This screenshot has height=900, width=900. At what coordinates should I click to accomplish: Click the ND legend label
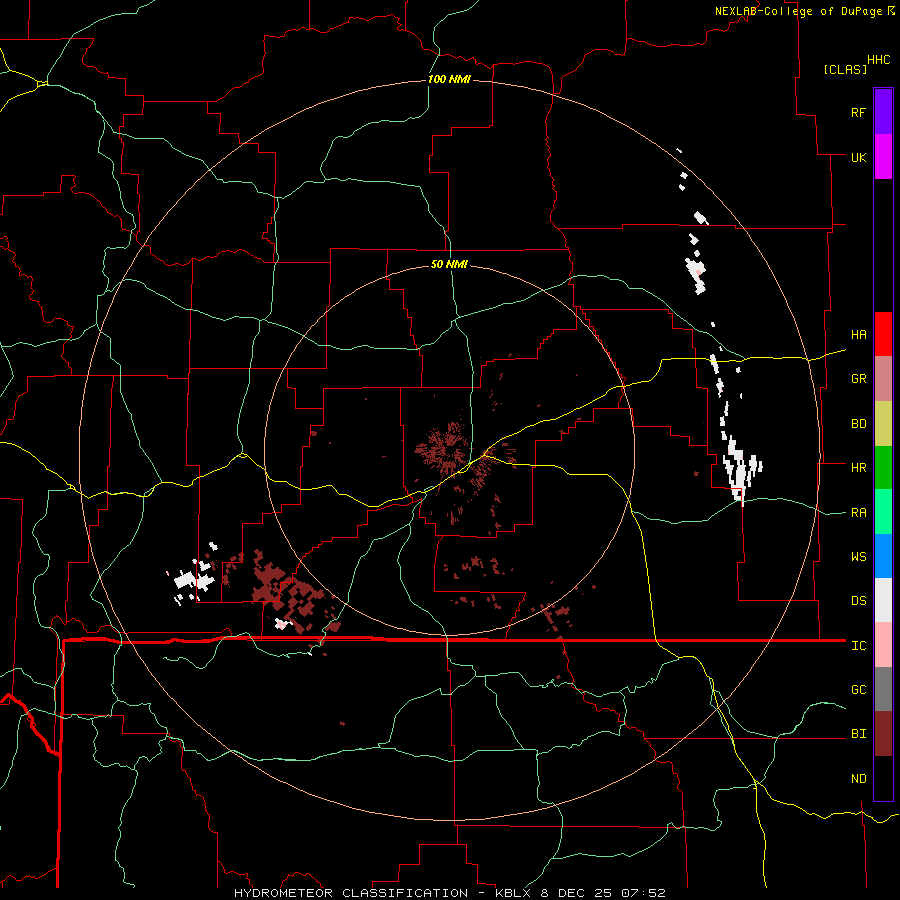pos(858,779)
